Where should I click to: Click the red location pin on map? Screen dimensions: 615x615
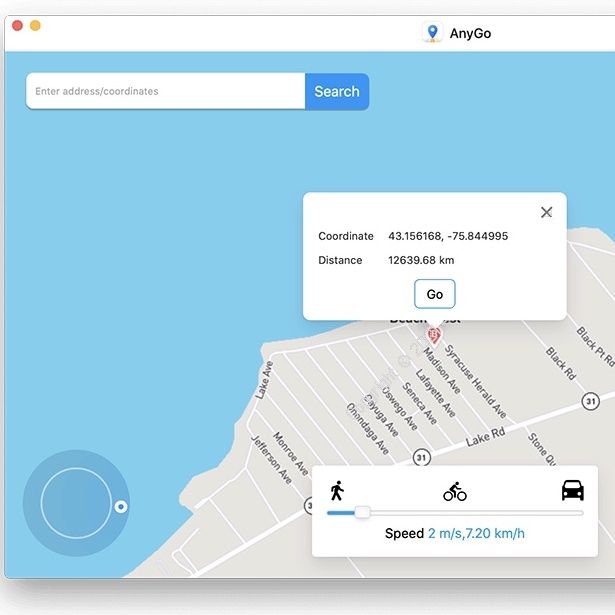tap(434, 337)
